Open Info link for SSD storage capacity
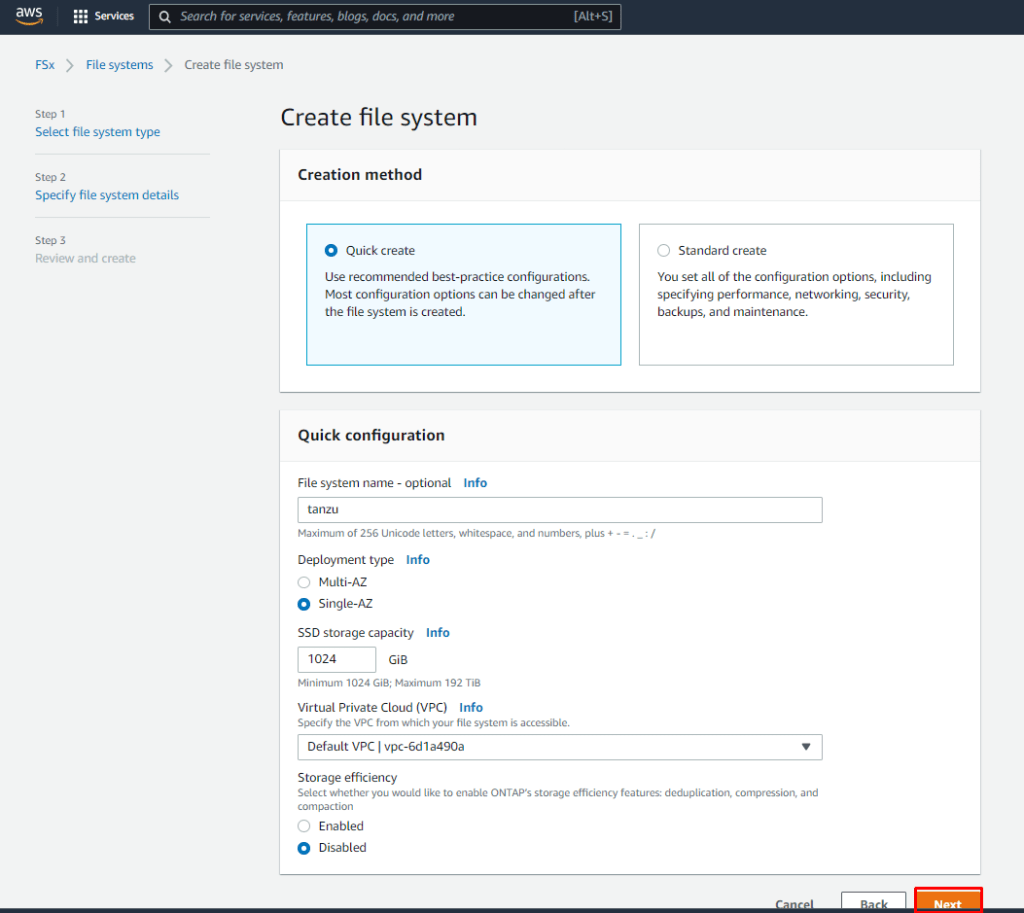This screenshot has width=1024, height=913. point(437,633)
